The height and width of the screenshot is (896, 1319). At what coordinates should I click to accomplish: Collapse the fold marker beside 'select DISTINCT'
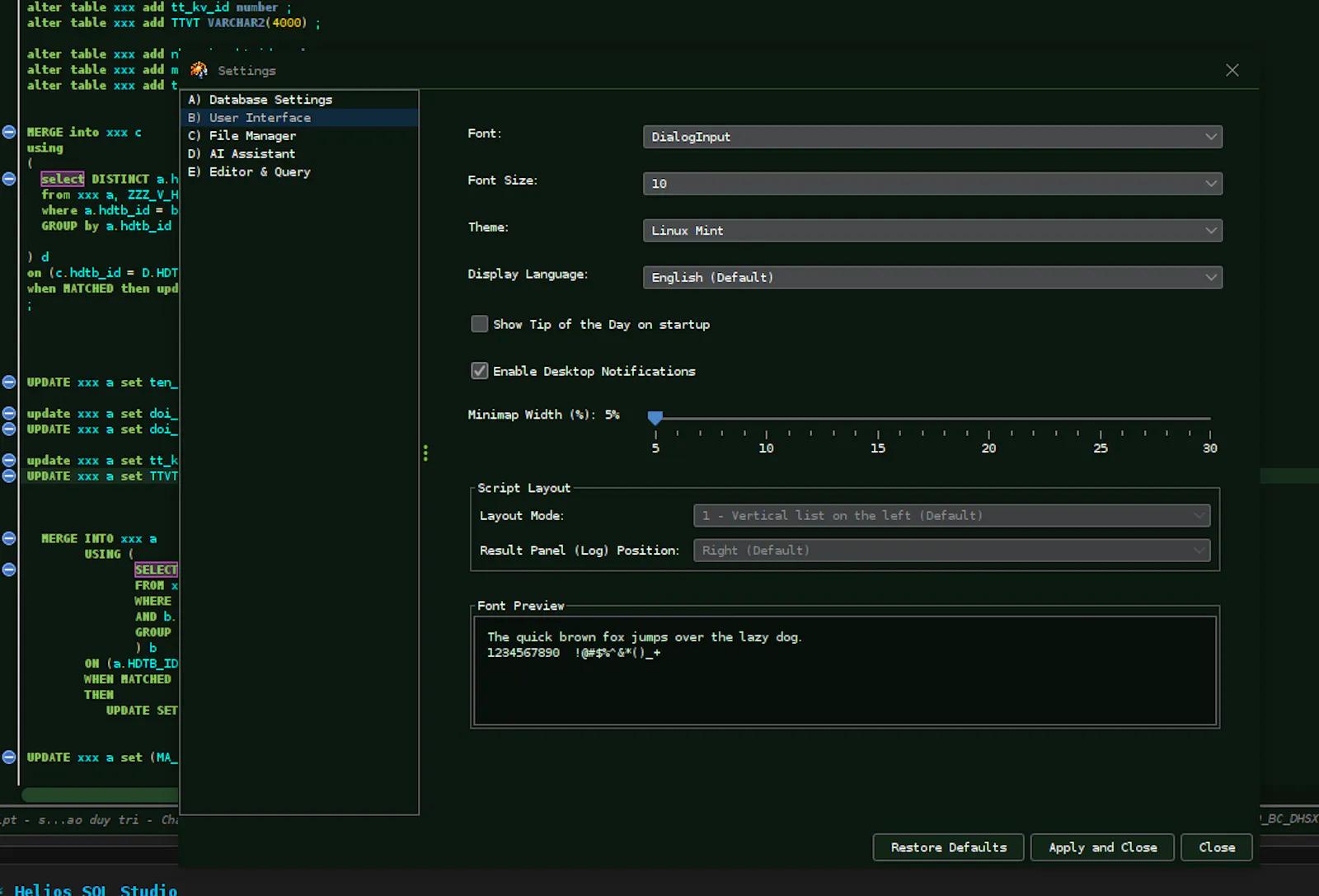9,179
